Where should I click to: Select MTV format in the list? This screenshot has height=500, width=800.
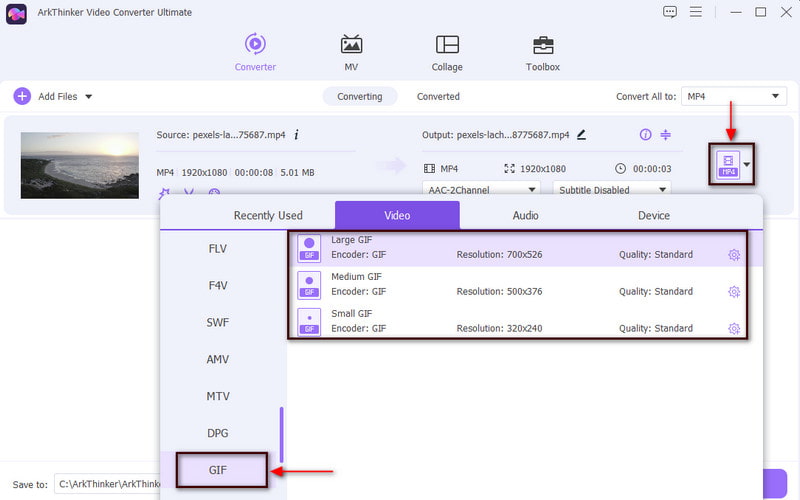click(x=218, y=396)
